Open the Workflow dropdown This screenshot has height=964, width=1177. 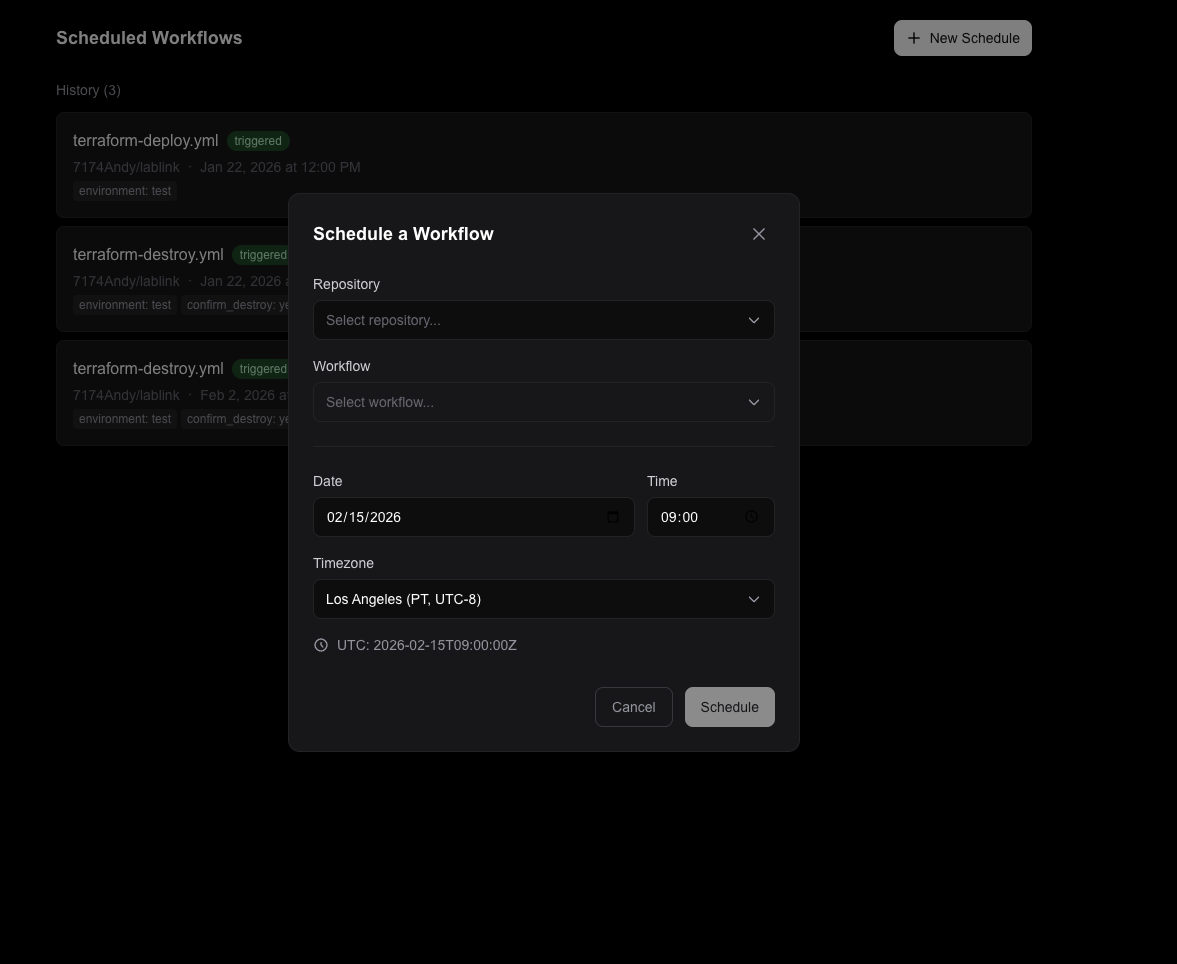544,402
